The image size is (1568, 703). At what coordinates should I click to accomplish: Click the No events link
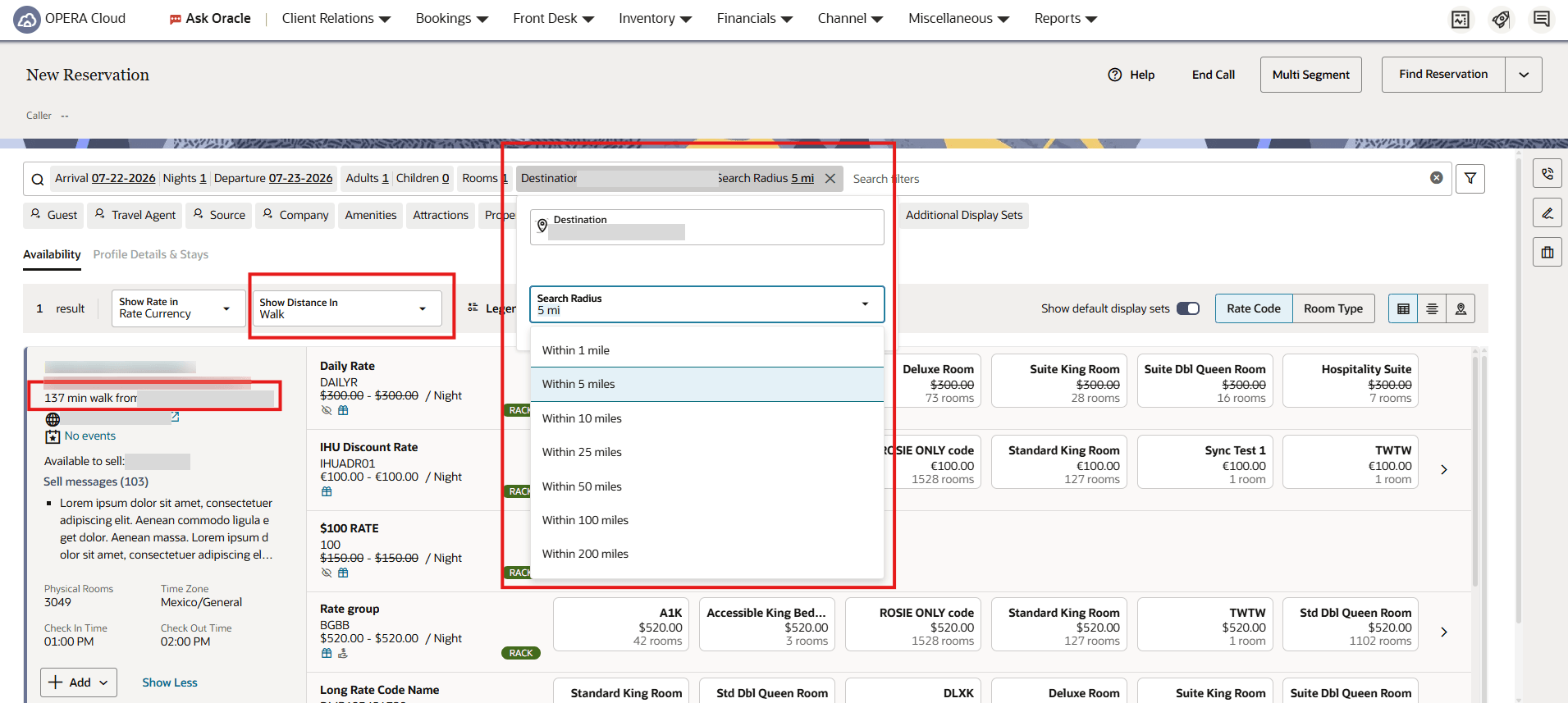click(90, 436)
